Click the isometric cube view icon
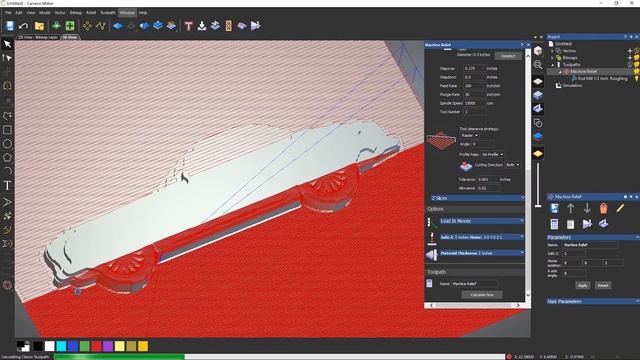The width and height of the screenshot is (640, 360). (x=538, y=51)
